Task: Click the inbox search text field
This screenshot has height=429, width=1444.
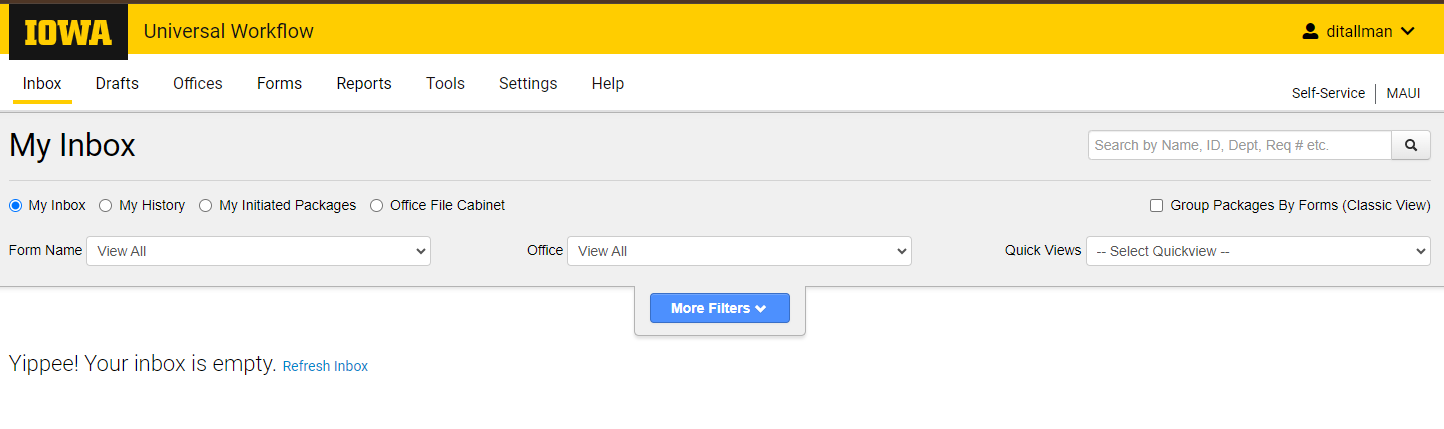Action: tap(1239, 145)
